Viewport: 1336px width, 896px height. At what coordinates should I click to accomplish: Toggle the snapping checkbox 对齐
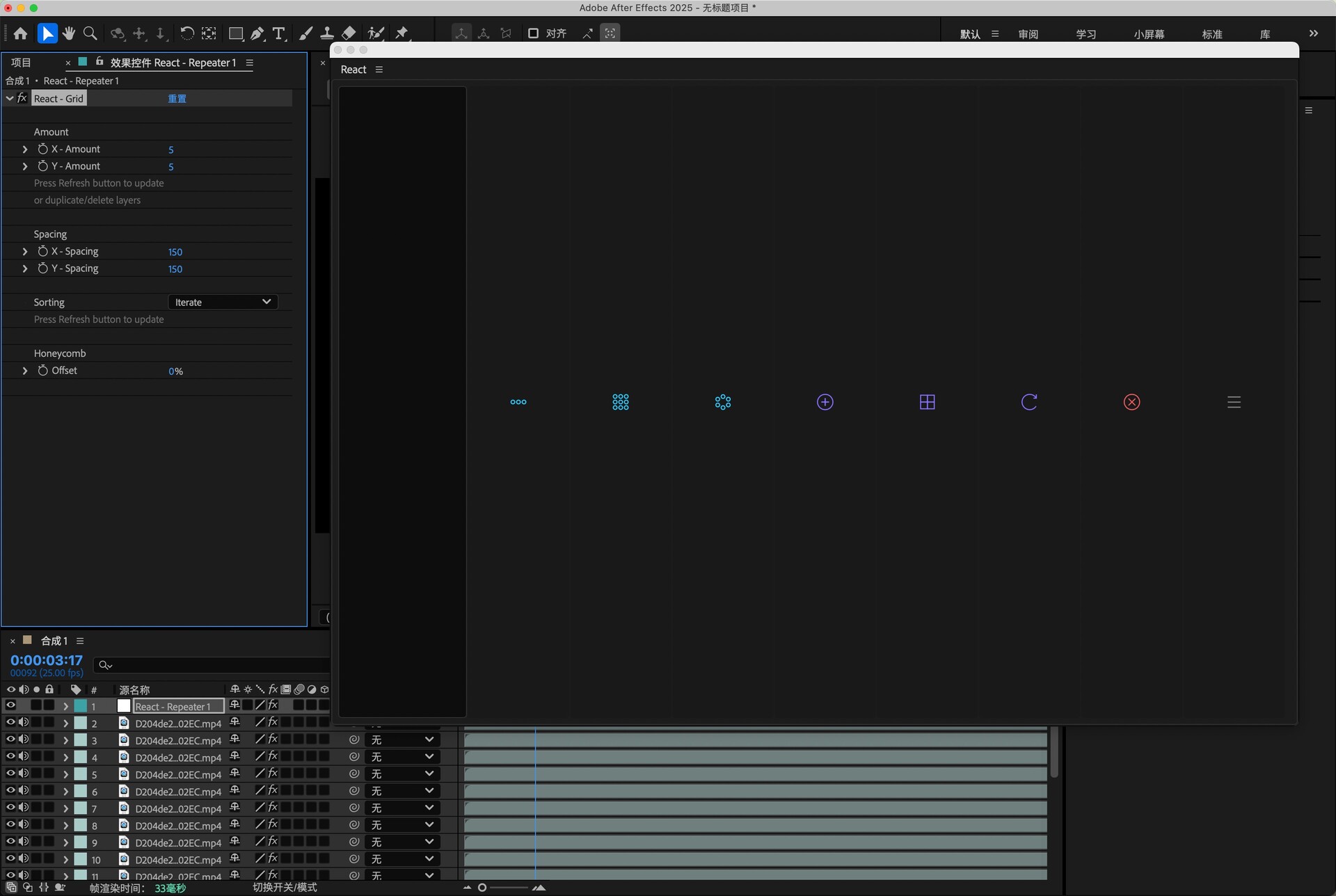pos(534,33)
